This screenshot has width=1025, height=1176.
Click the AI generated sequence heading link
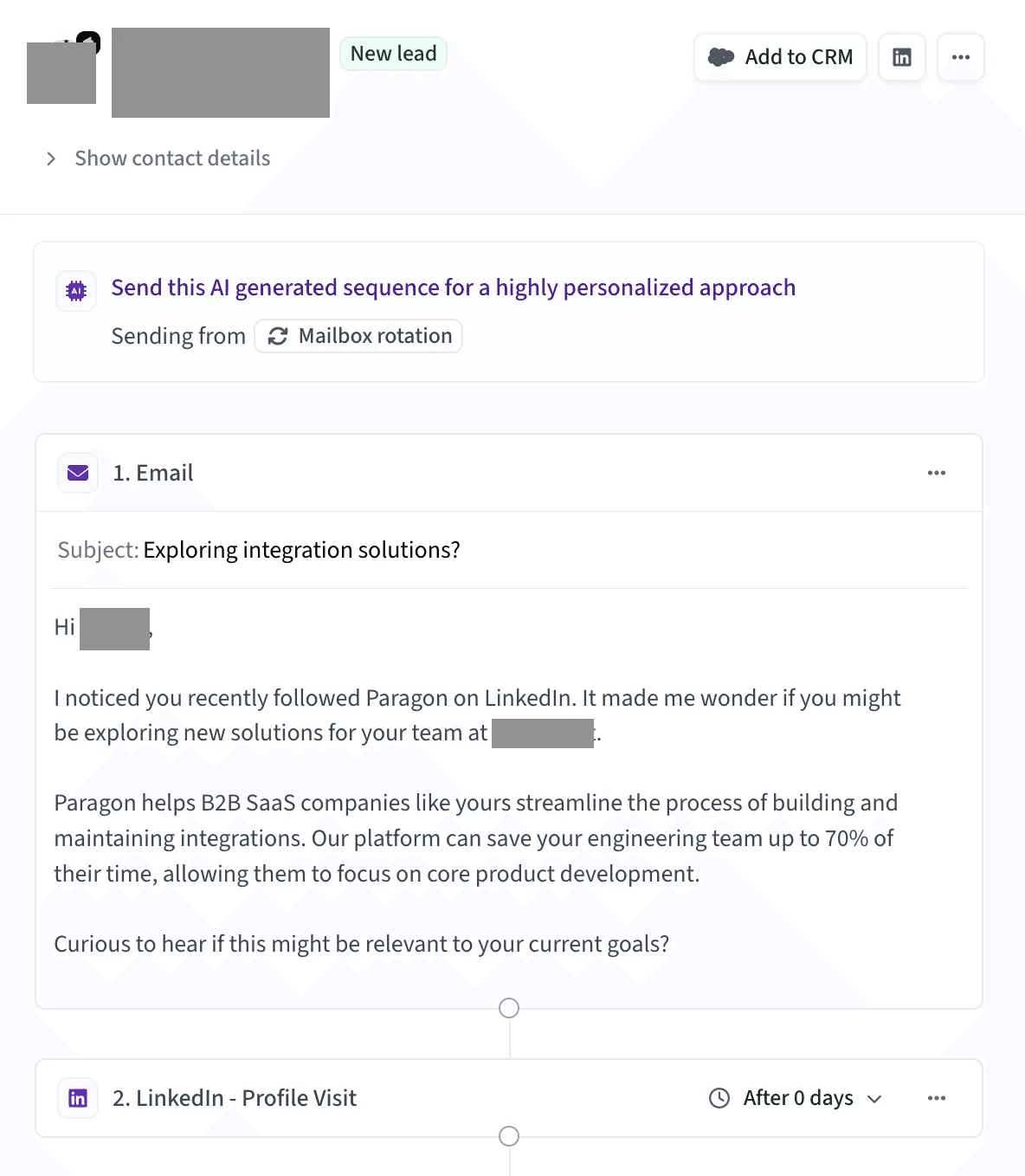453,288
